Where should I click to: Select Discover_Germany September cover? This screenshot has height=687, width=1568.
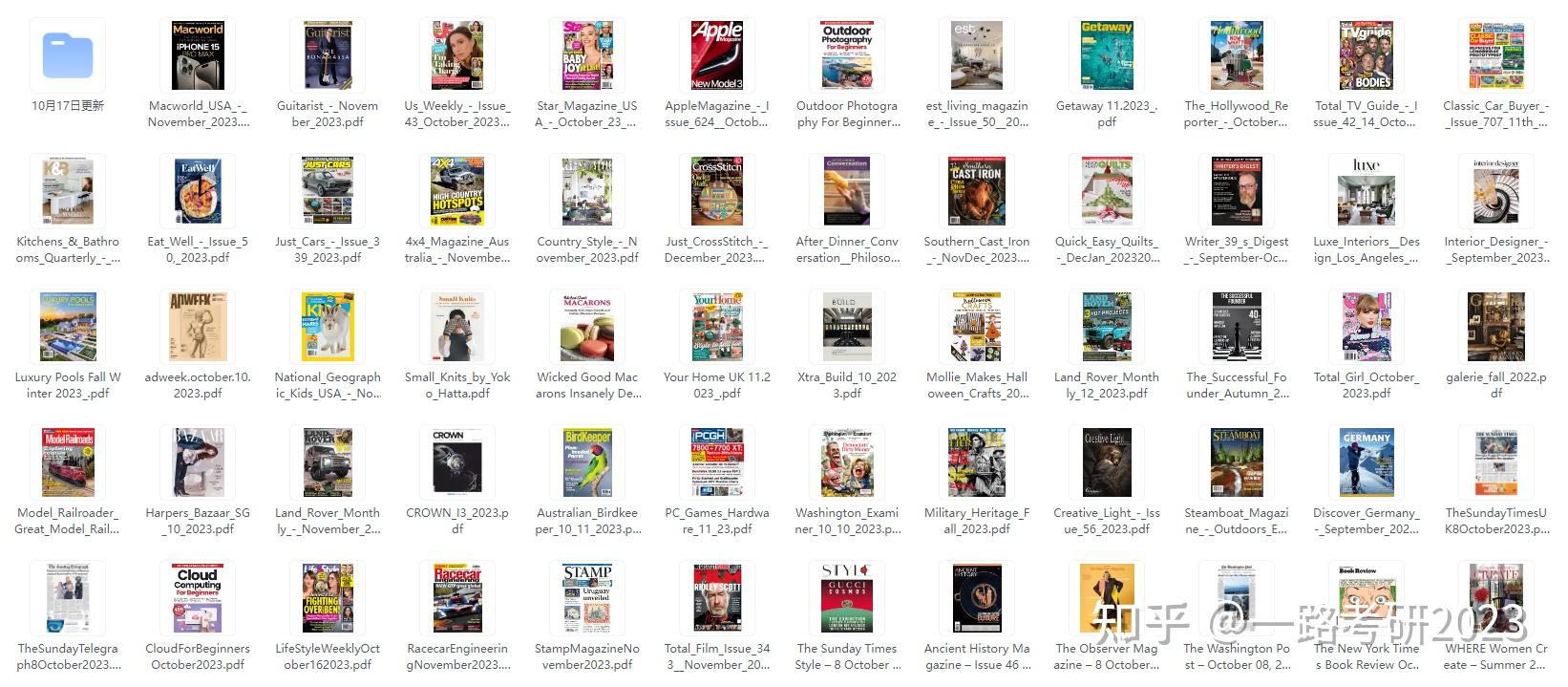[1367, 462]
